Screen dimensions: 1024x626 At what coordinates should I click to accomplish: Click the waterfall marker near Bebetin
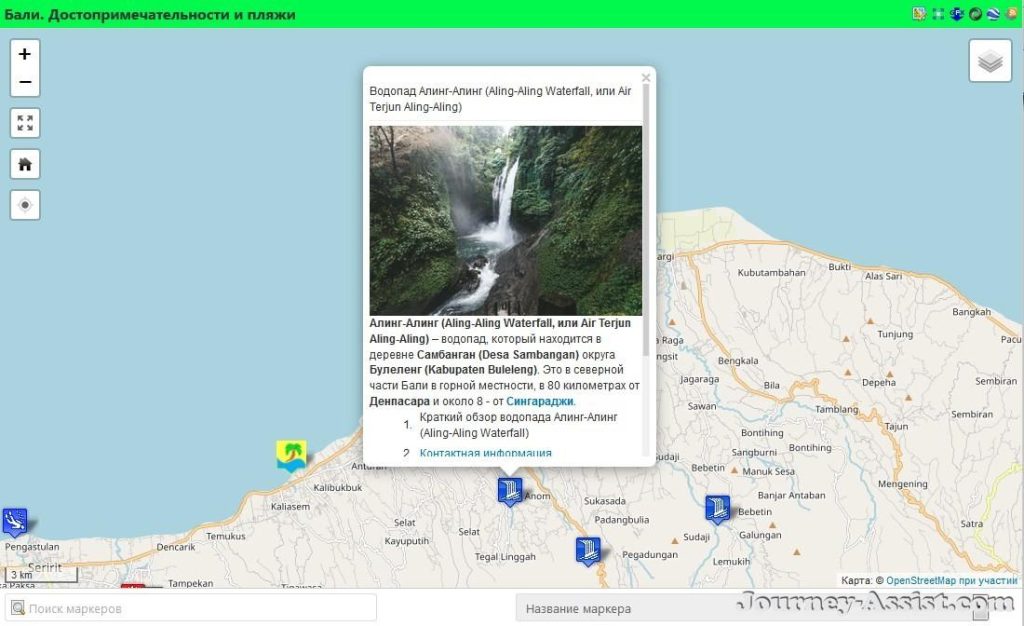(717, 509)
